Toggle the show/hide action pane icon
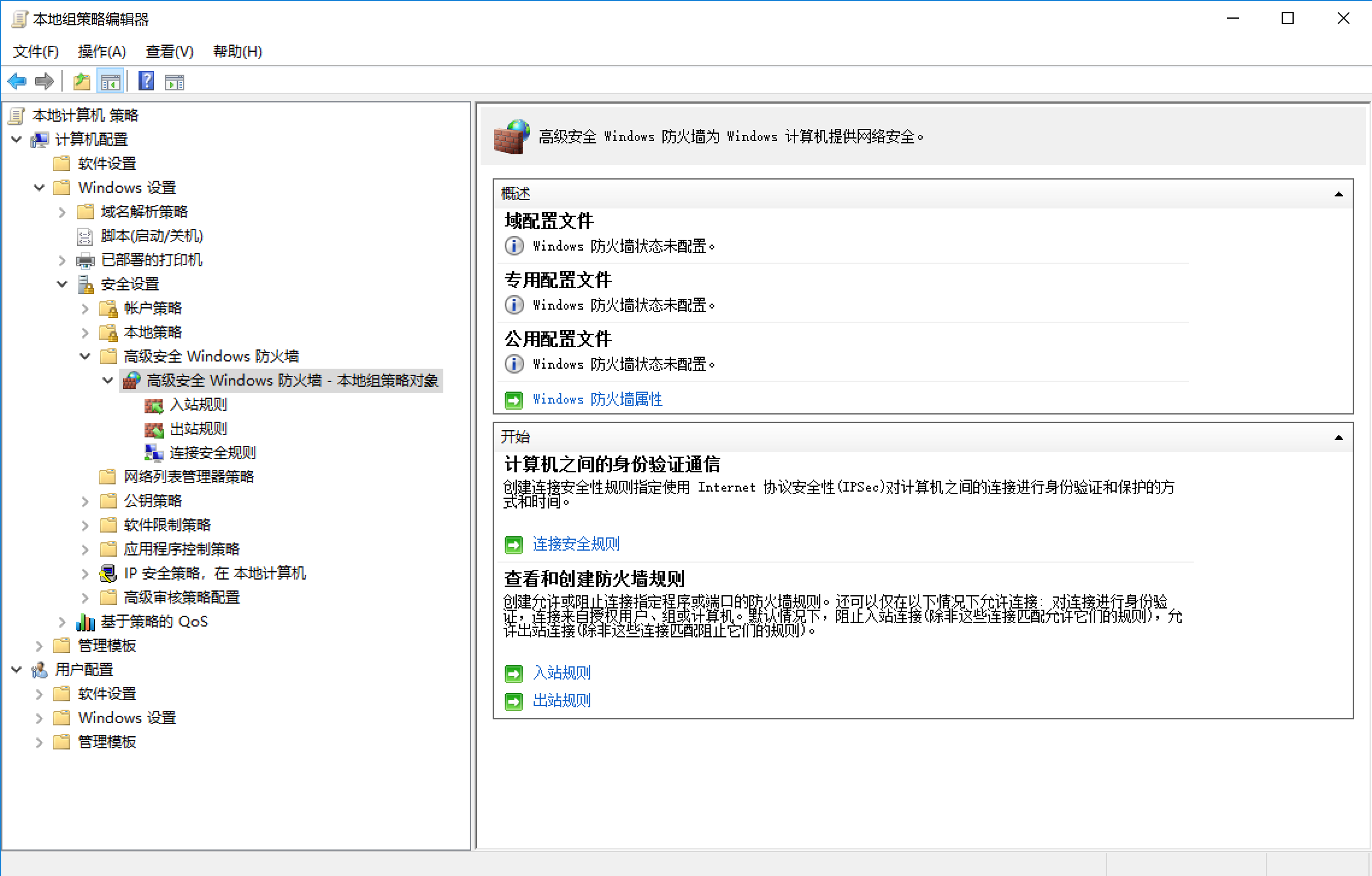The height and width of the screenshot is (876, 1372). pyautogui.click(x=175, y=81)
